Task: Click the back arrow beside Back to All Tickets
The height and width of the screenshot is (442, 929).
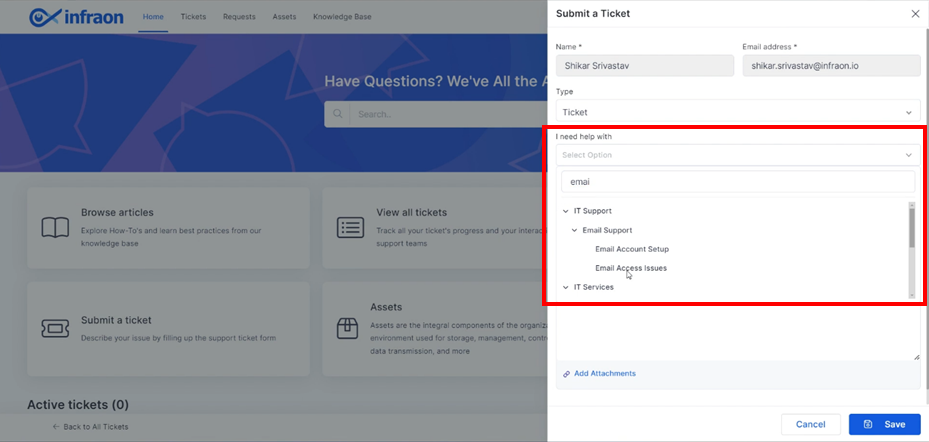Action: click(56, 427)
